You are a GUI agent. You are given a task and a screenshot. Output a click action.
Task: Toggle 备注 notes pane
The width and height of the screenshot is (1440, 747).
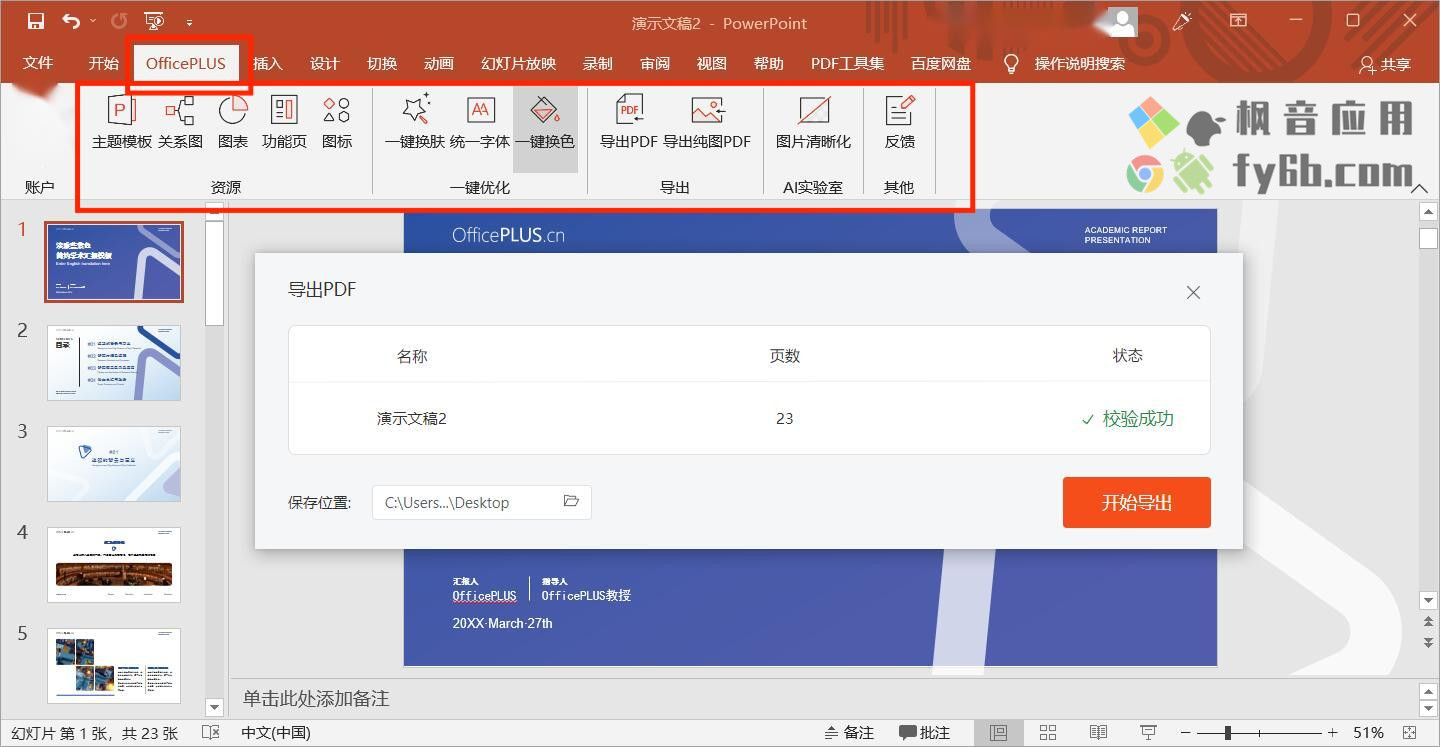(x=849, y=733)
